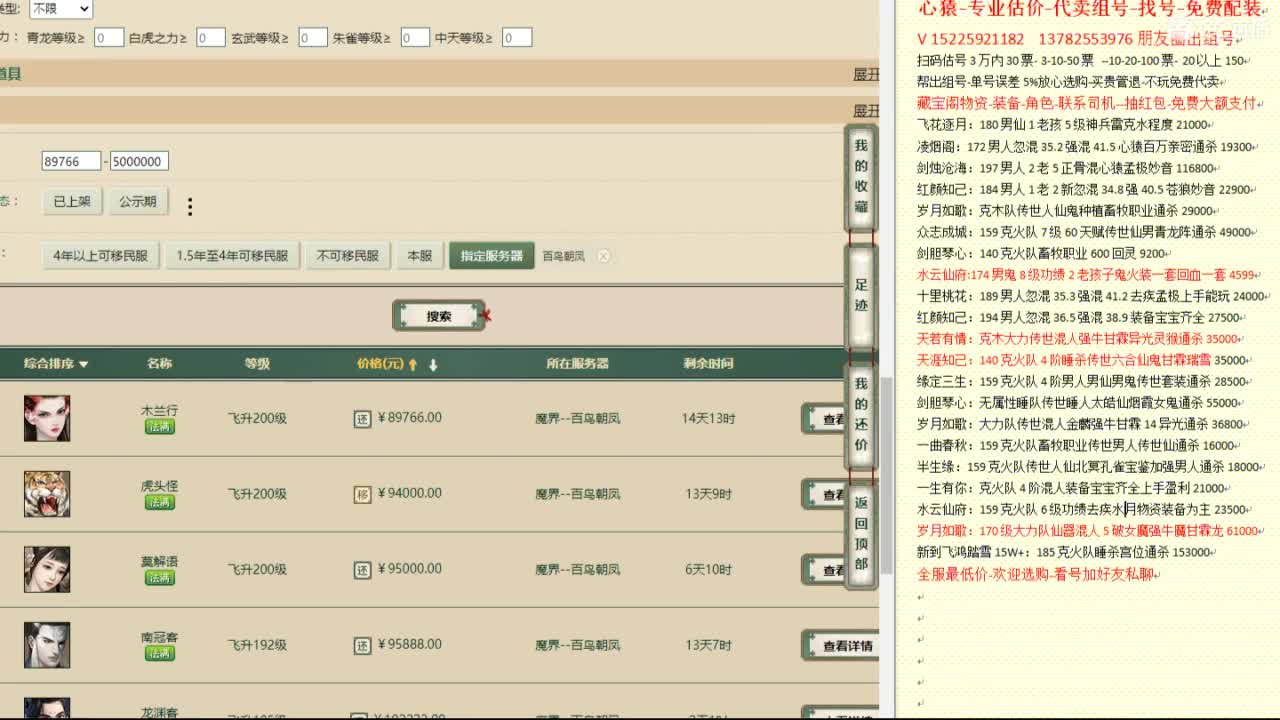Click remaining time 14天13时
Image resolution: width=1280 pixels, height=720 pixels.
click(708, 419)
